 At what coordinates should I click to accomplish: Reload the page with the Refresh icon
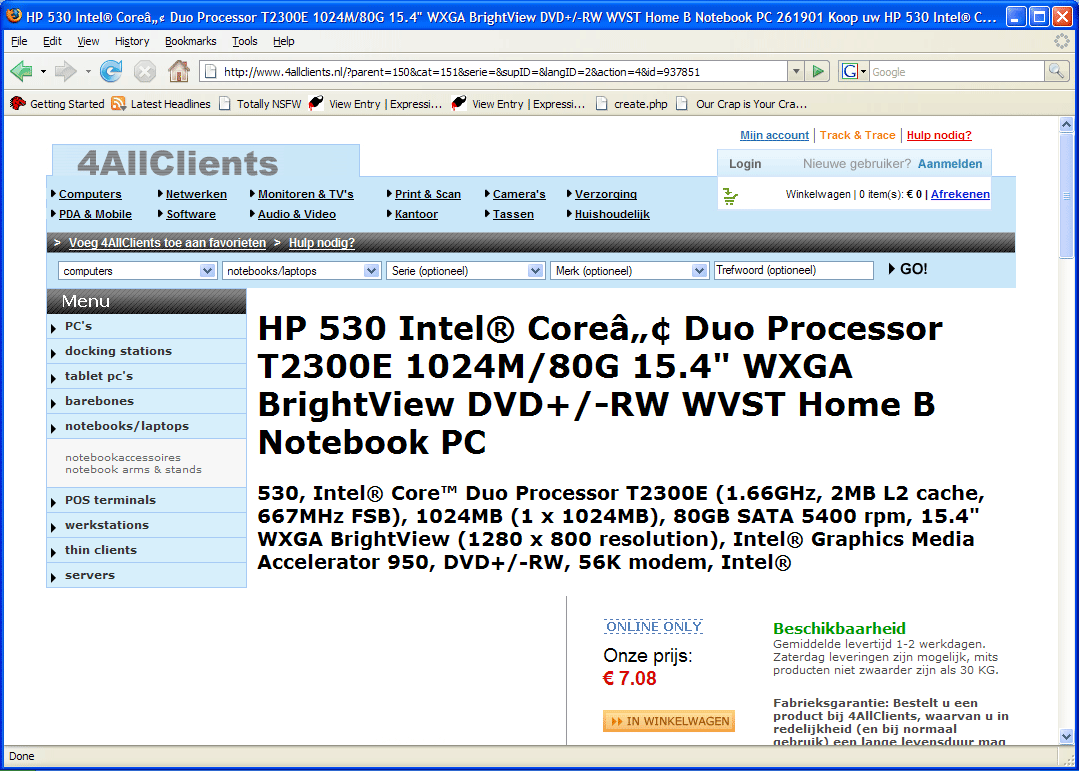(111, 71)
